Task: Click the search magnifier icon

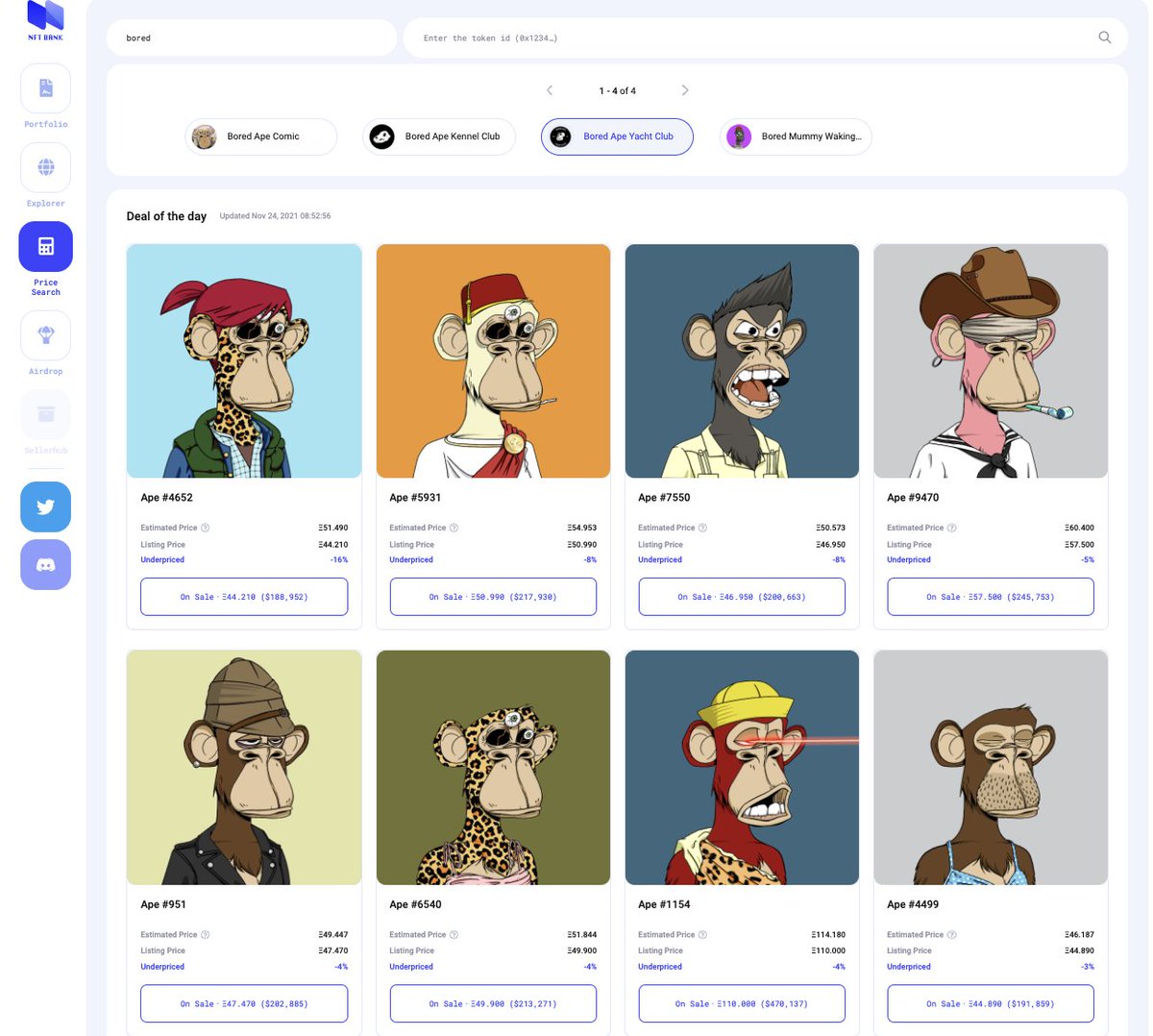Action: pos(1104,37)
